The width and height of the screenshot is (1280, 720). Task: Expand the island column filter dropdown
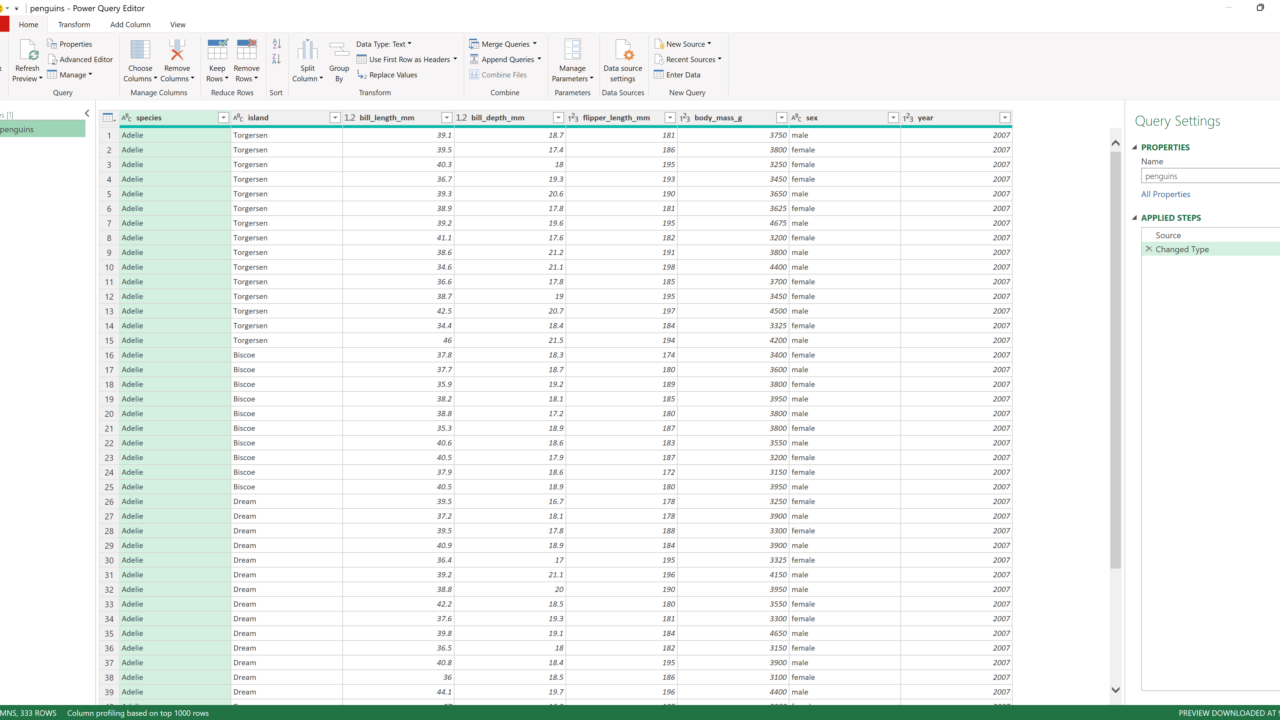(x=335, y=118)
